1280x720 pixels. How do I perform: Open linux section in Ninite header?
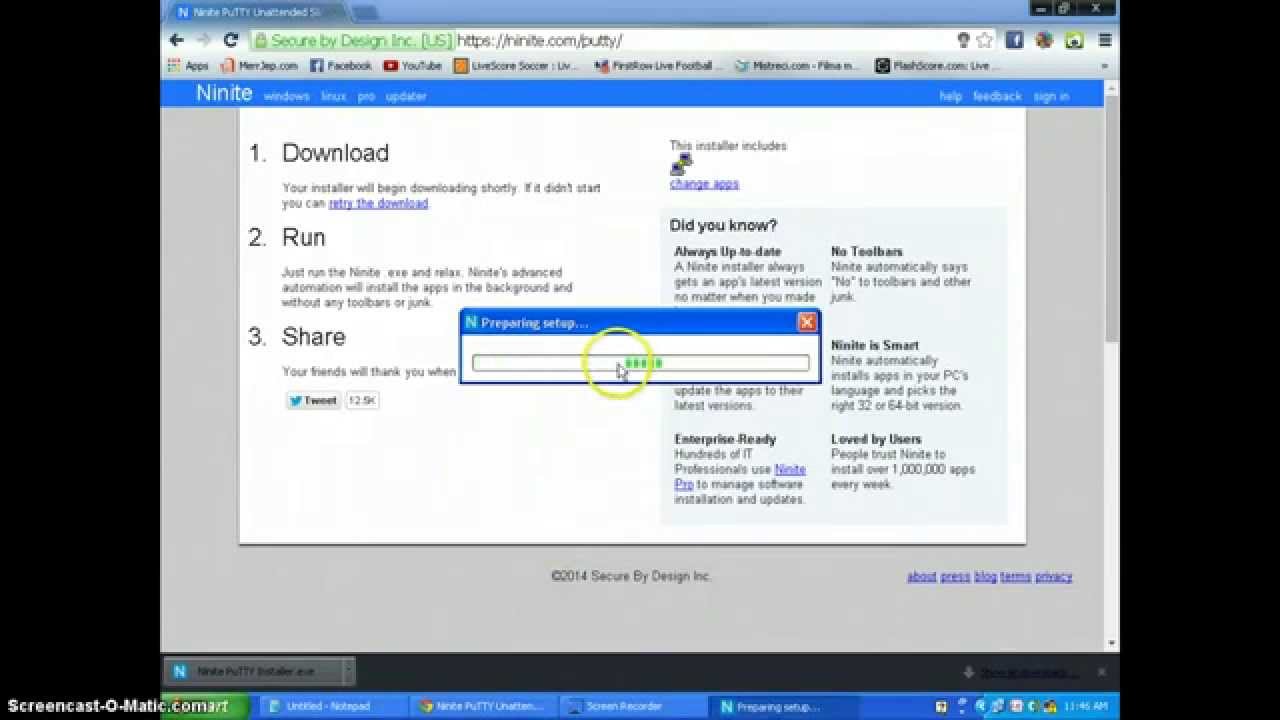[x=333, y=97]
